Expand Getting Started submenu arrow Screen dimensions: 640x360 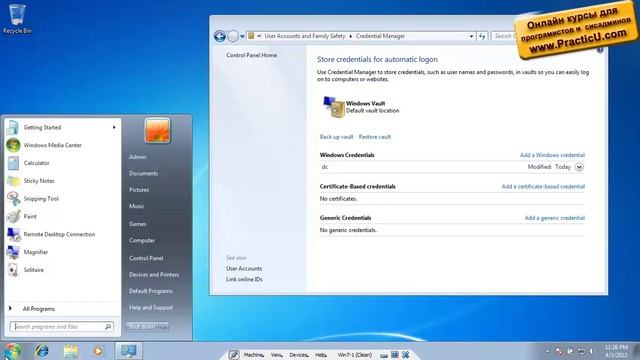click(114, 127)
